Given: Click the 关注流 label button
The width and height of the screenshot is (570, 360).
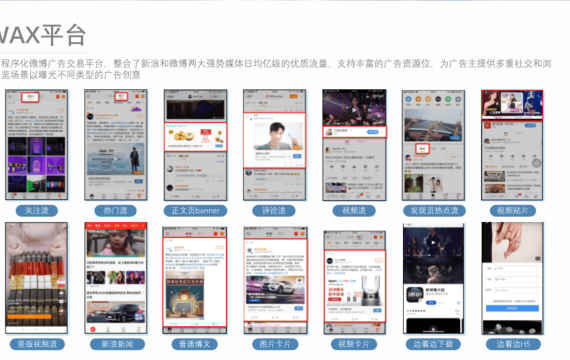Looking at the screenshot, I should click(37, 211).
